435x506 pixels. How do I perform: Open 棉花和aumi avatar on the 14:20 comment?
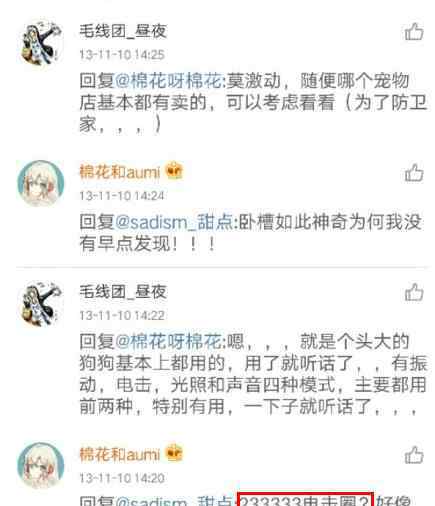40,465
